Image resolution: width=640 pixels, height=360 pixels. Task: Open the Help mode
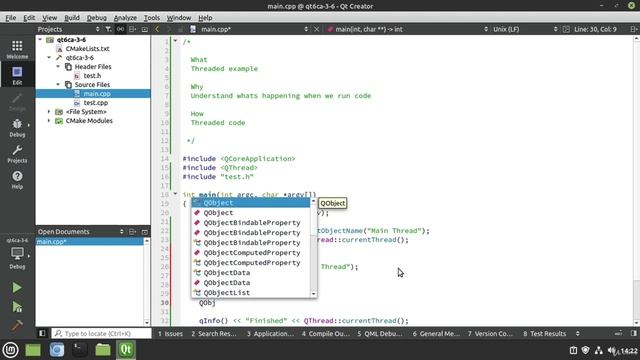click(x=17, y=180)
